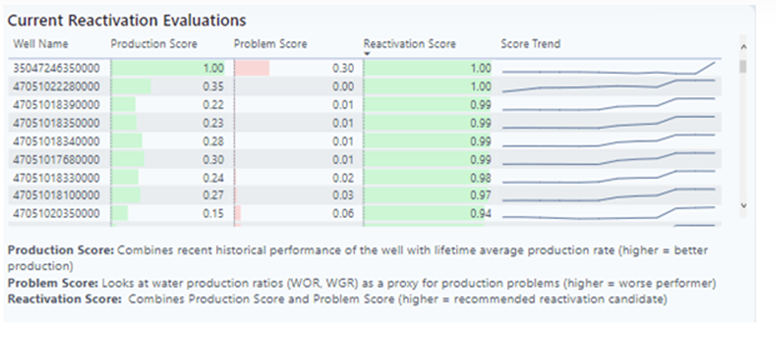
Task: Select well 35047246350000
Action: (x=56, y=68)
